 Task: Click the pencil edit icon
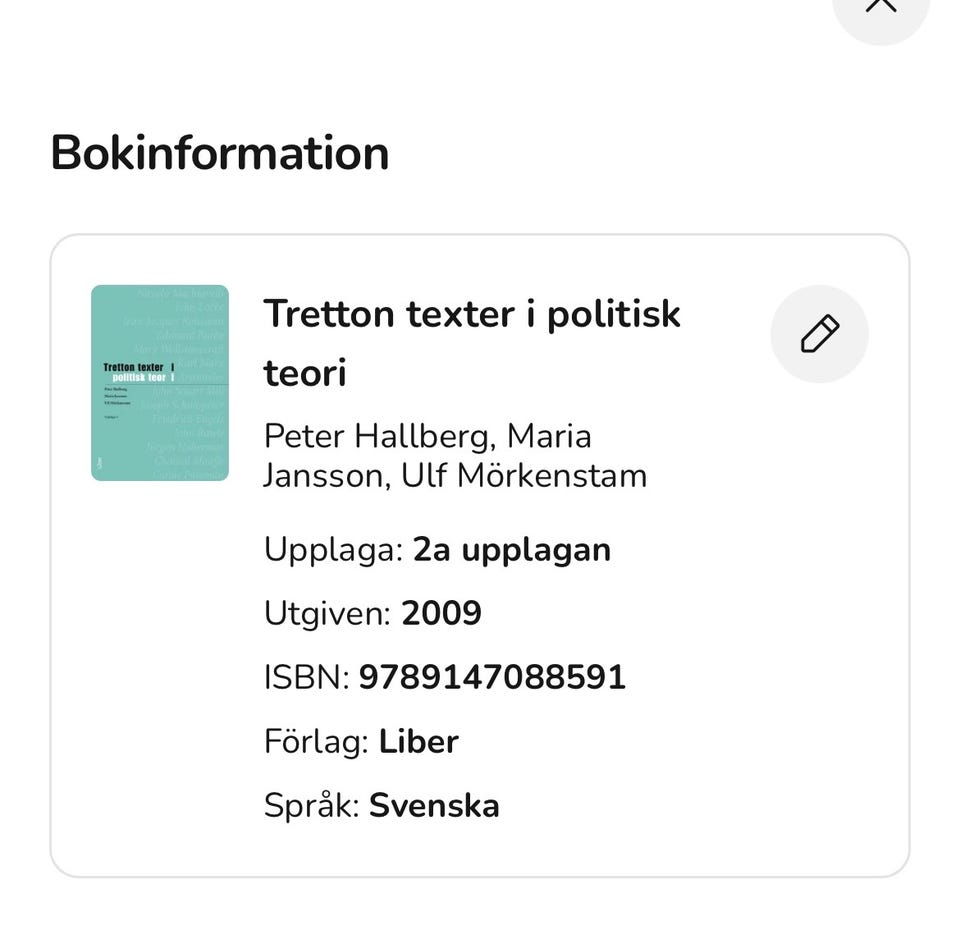pos(819,334)
